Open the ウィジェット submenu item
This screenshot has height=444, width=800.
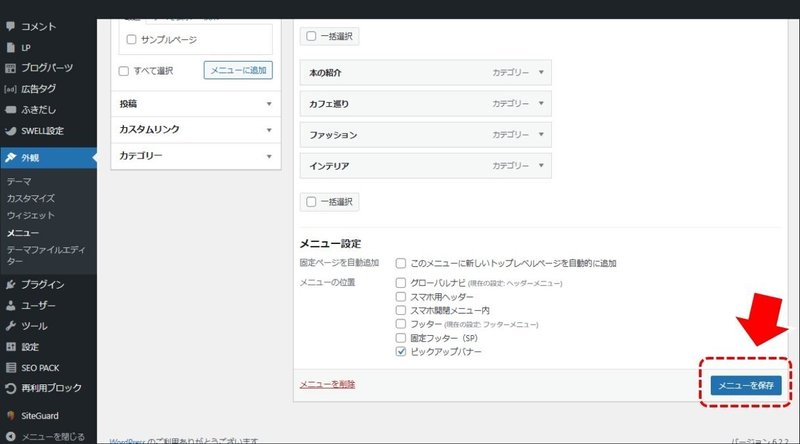(x=31, y=215)
